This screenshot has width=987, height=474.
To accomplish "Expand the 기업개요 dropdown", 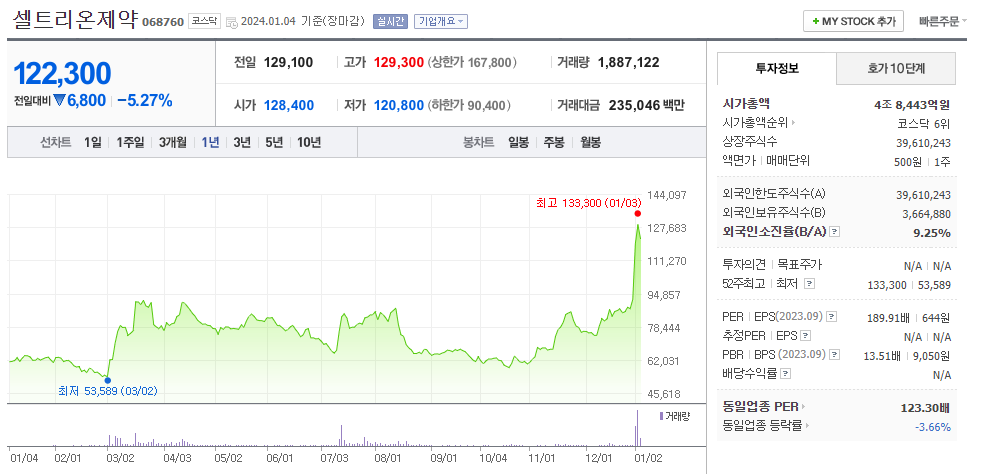I will click(x=441, y=21).
